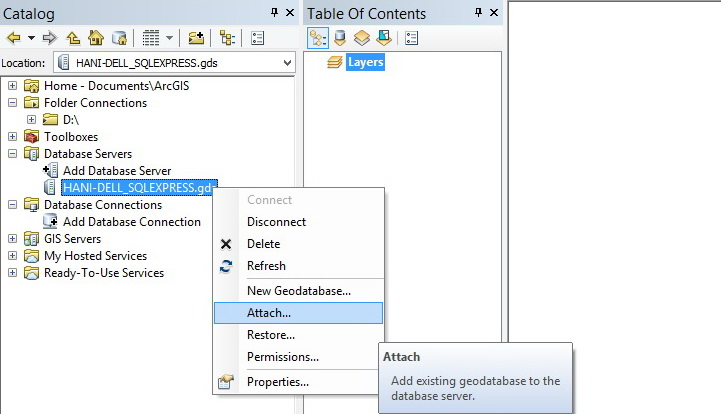Screen dimensions: 721x414
Task: Click the Add Database Connection icon
Action: click(x=50, y=221)
